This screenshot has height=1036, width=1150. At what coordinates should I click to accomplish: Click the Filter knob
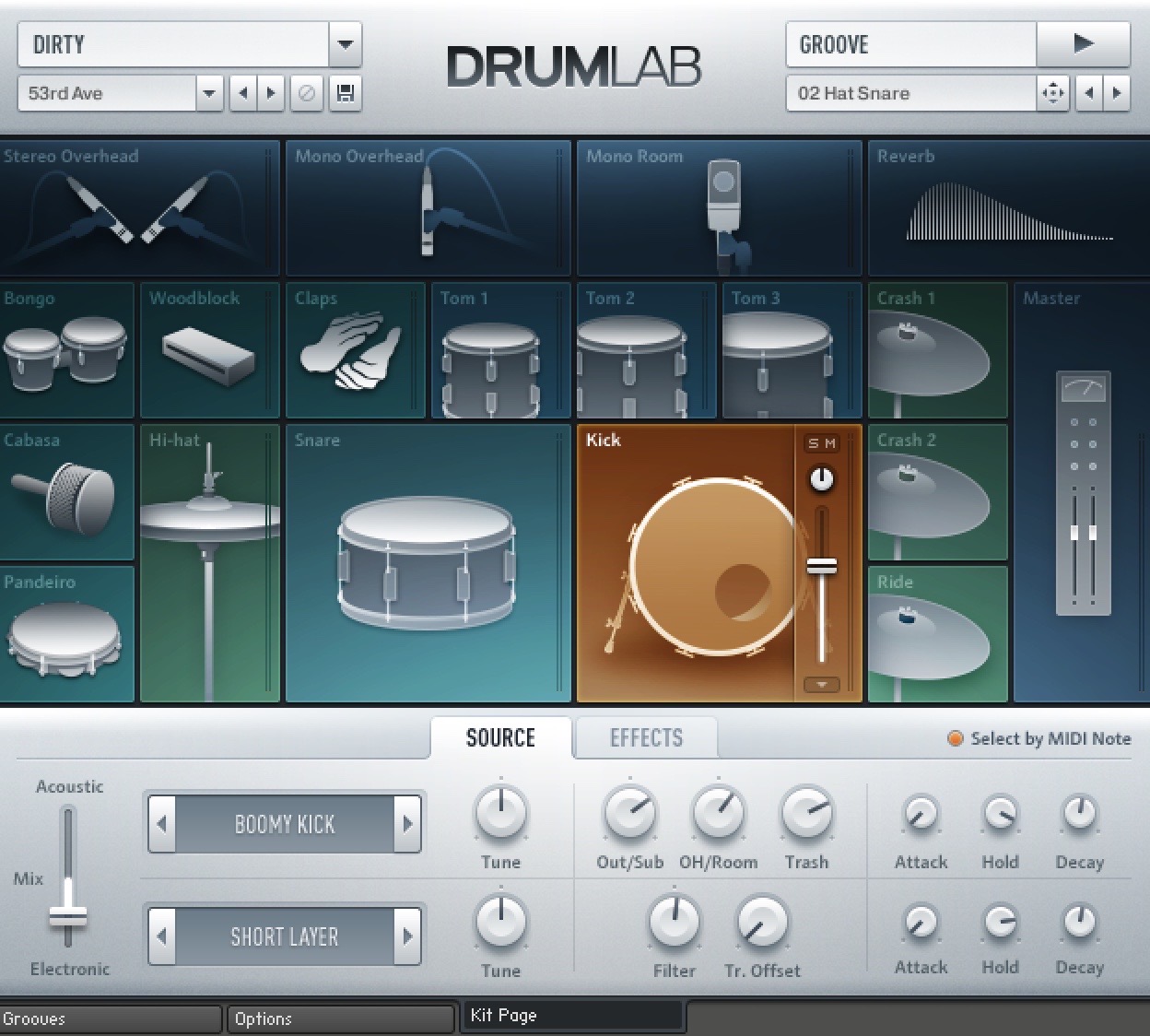(674, 922)
